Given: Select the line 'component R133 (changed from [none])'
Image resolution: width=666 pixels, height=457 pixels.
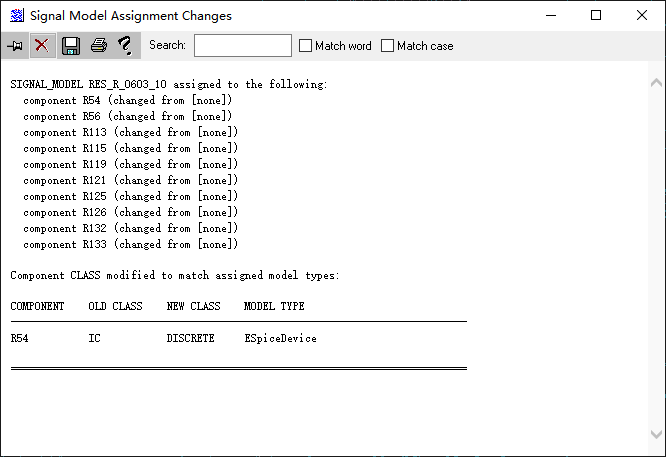Looking at the screenshot, I should click(x=130, y=245).
